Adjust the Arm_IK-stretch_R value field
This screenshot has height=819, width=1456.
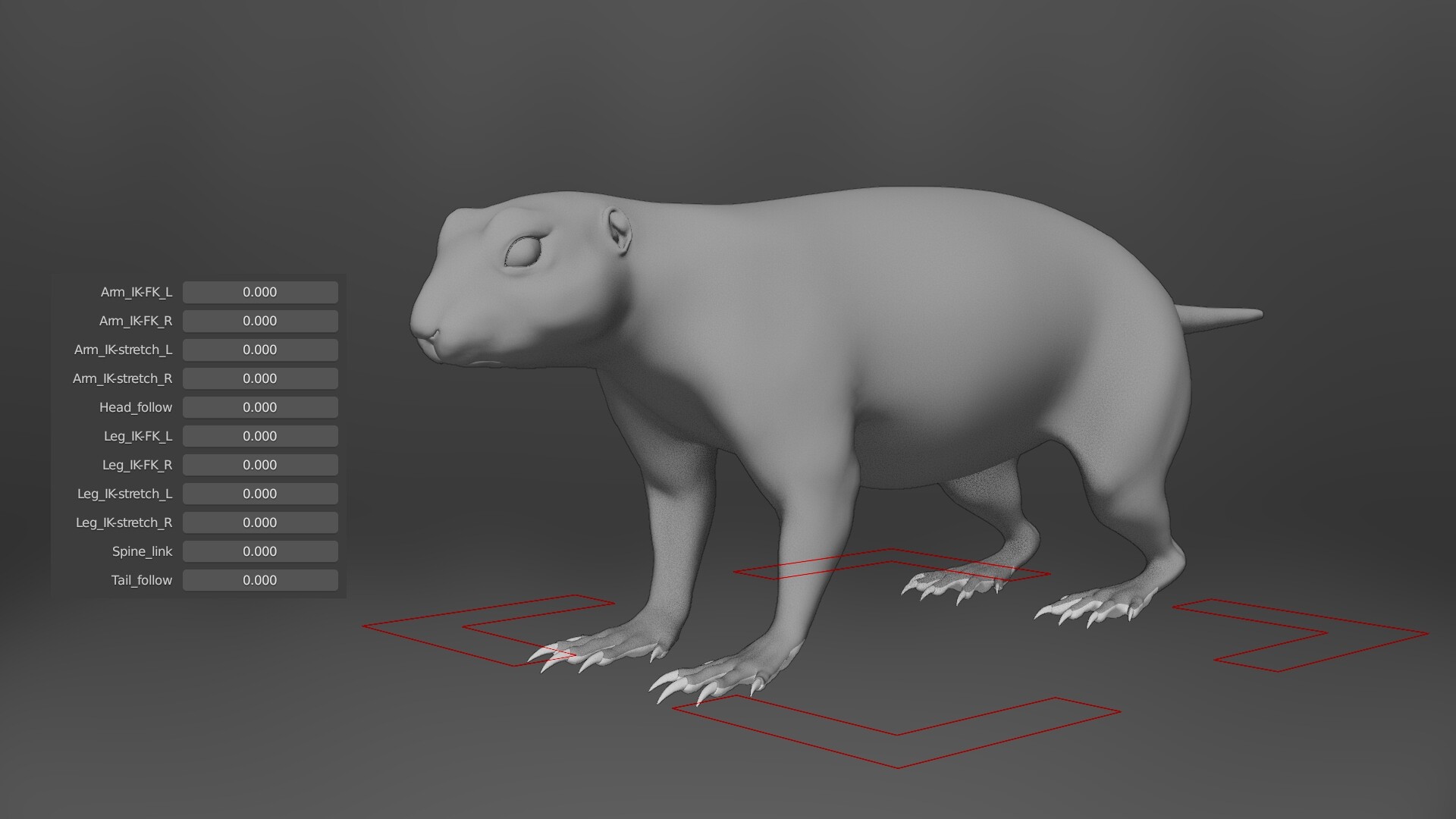click(x=260, y=378)
